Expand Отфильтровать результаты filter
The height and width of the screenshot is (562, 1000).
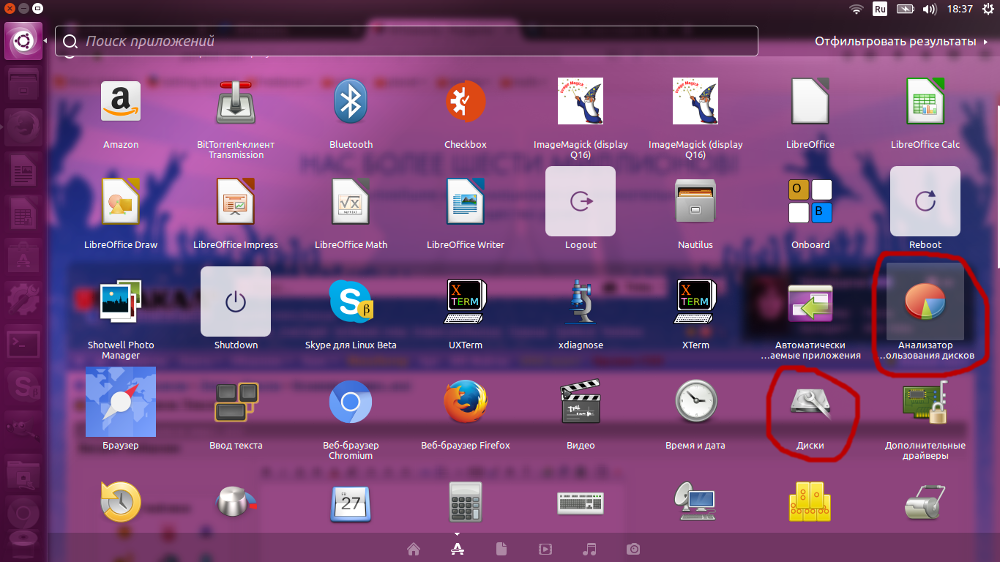click(x=901, y=41)
